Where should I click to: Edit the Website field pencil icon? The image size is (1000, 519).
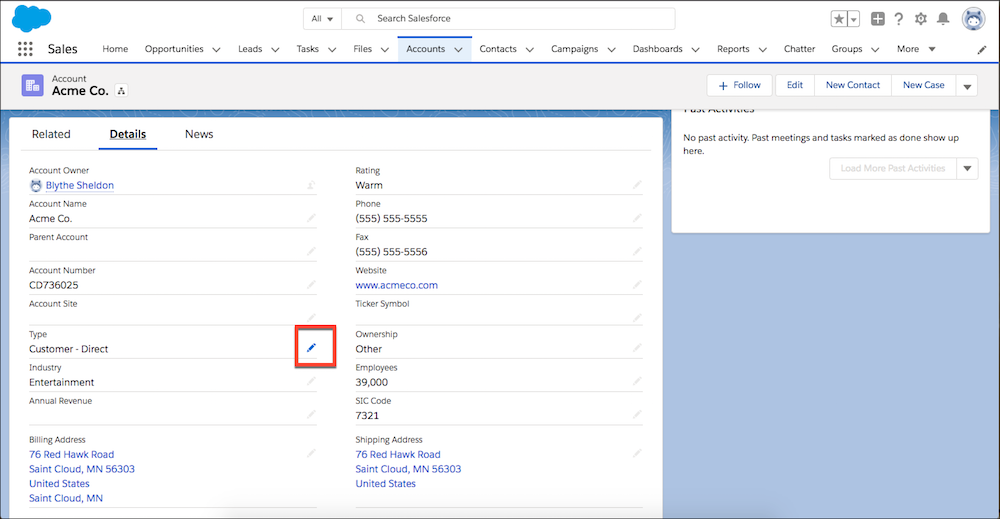click(637, 284)
